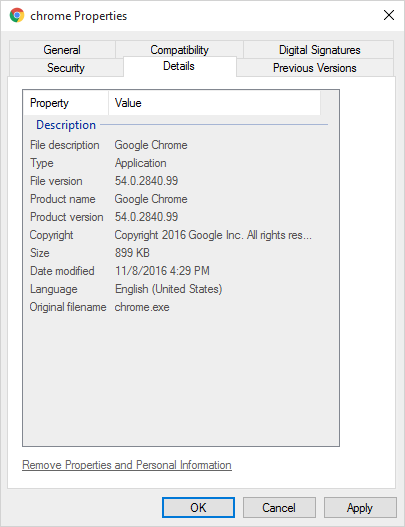Screen dimensions: 405x527
Task: Select the File version property label
Action: point(56,181)
